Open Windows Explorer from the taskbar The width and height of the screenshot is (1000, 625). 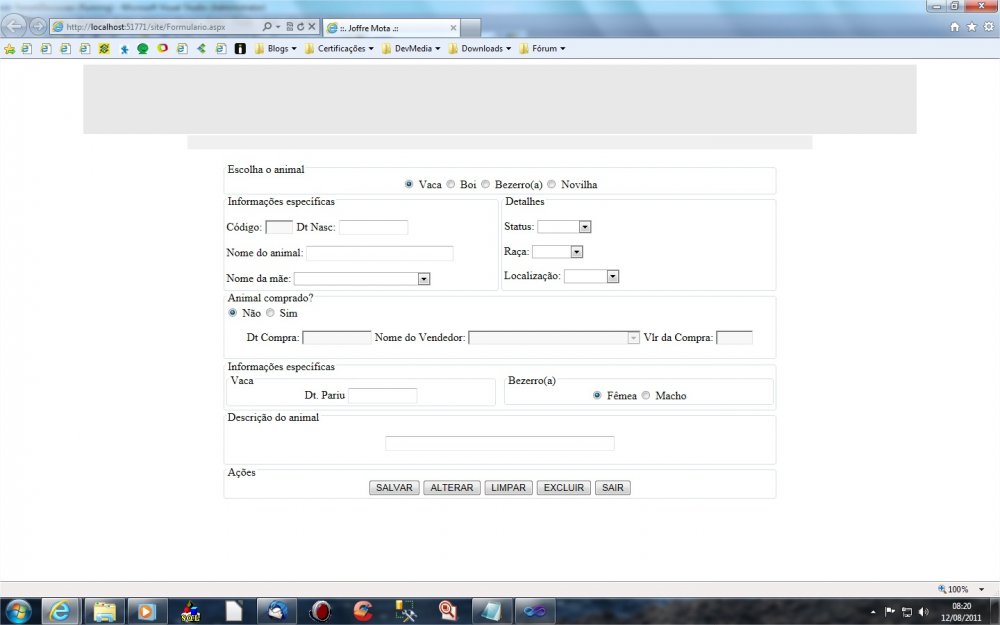click(104, 610)
